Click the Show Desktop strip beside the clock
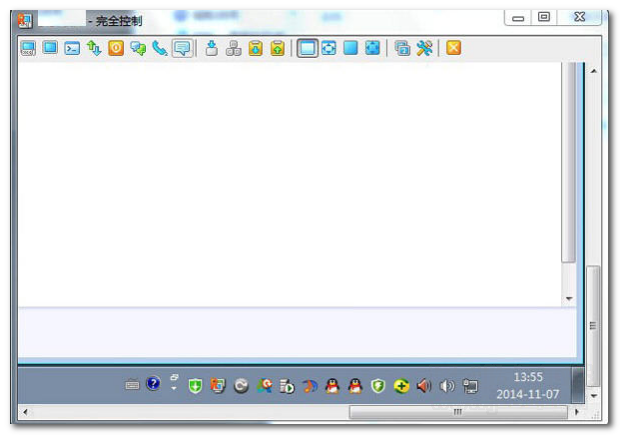 click(x=578, y=385)
